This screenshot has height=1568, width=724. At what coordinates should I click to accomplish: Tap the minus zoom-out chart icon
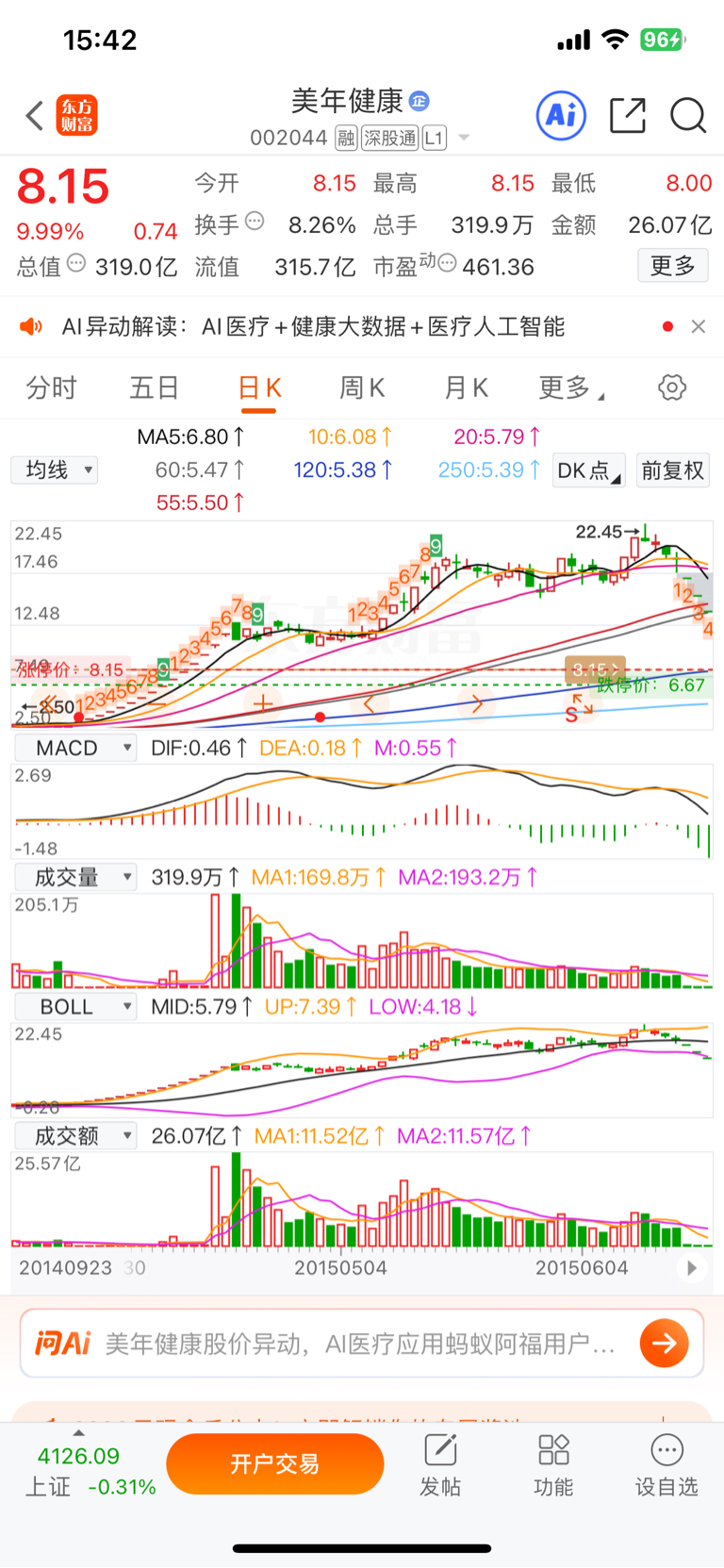click(156, 702)
